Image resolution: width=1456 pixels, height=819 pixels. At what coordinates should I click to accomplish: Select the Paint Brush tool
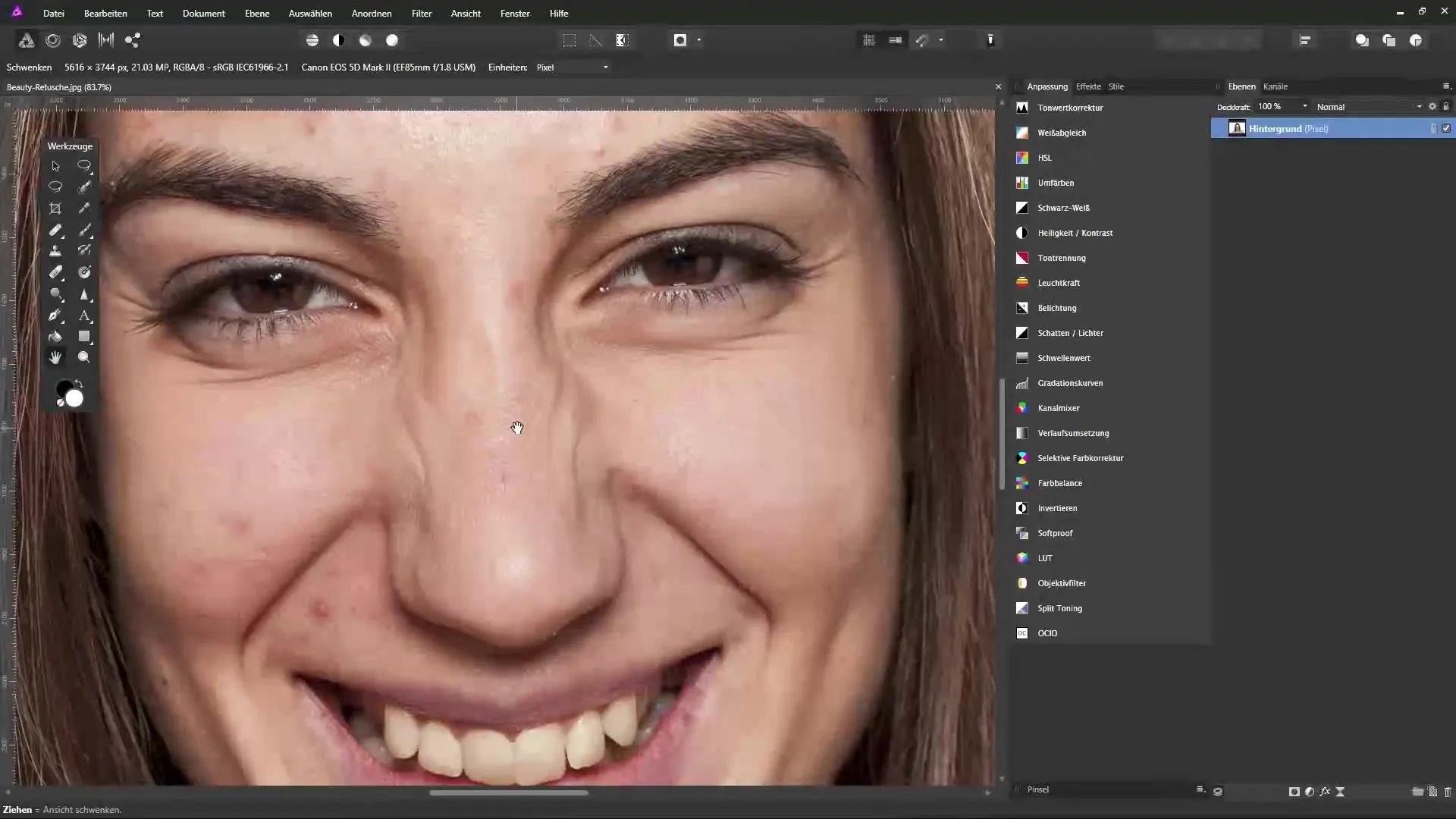pos(84,230)
